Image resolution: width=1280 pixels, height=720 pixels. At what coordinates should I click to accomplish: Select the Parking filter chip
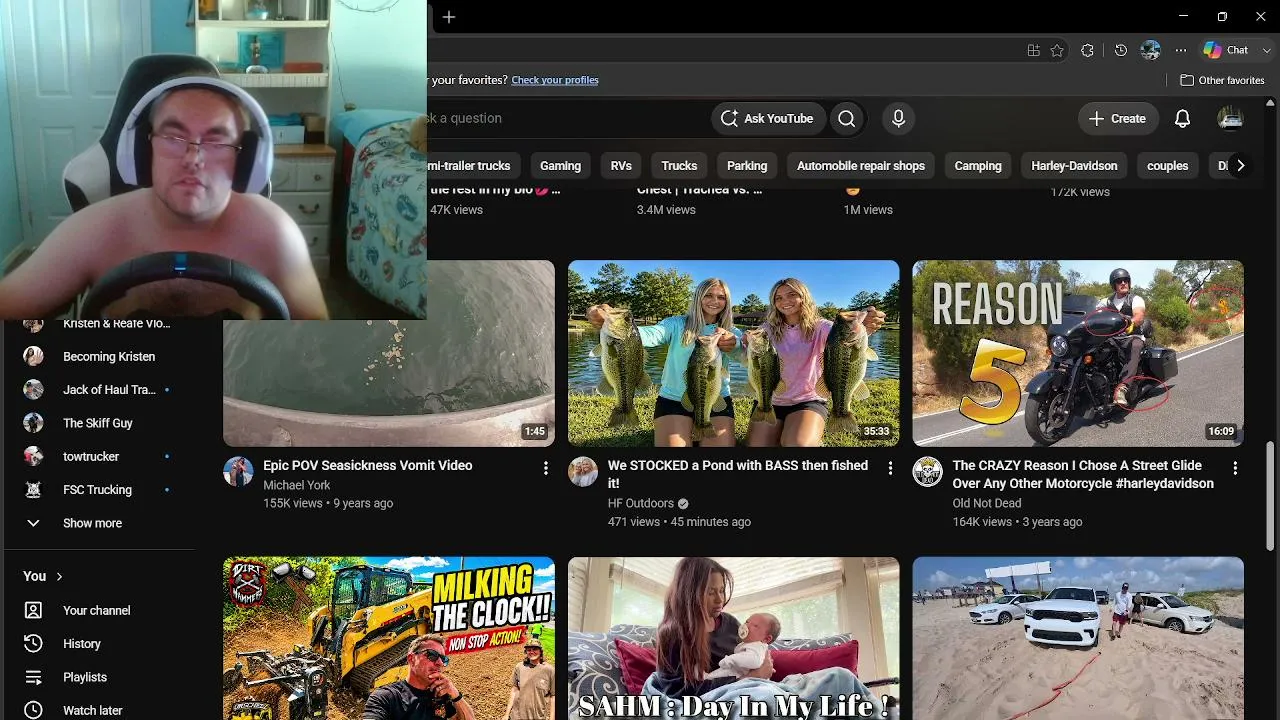[747, 166]
